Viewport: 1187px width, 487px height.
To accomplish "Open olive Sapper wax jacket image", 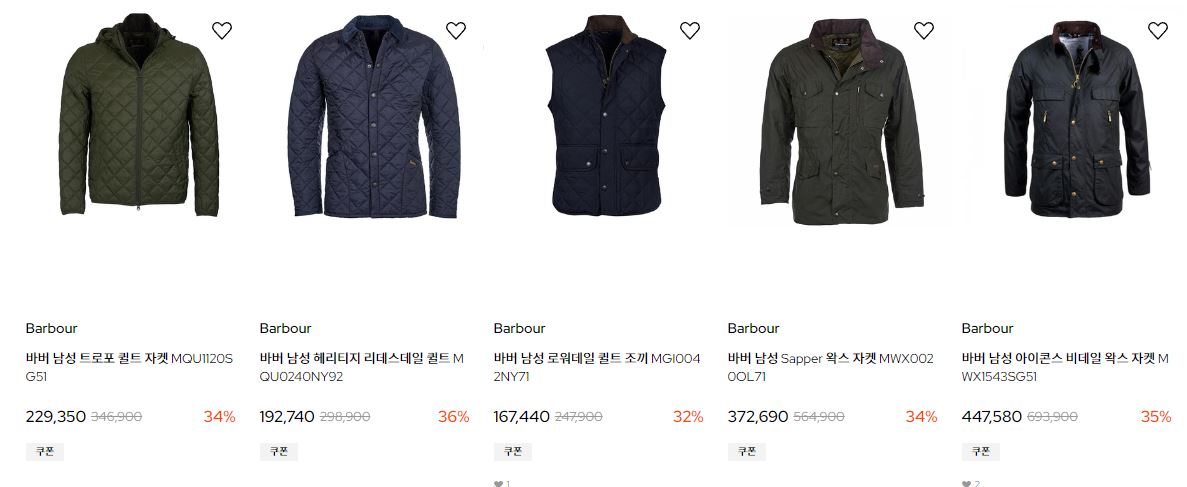I will (x=842, y=121).
